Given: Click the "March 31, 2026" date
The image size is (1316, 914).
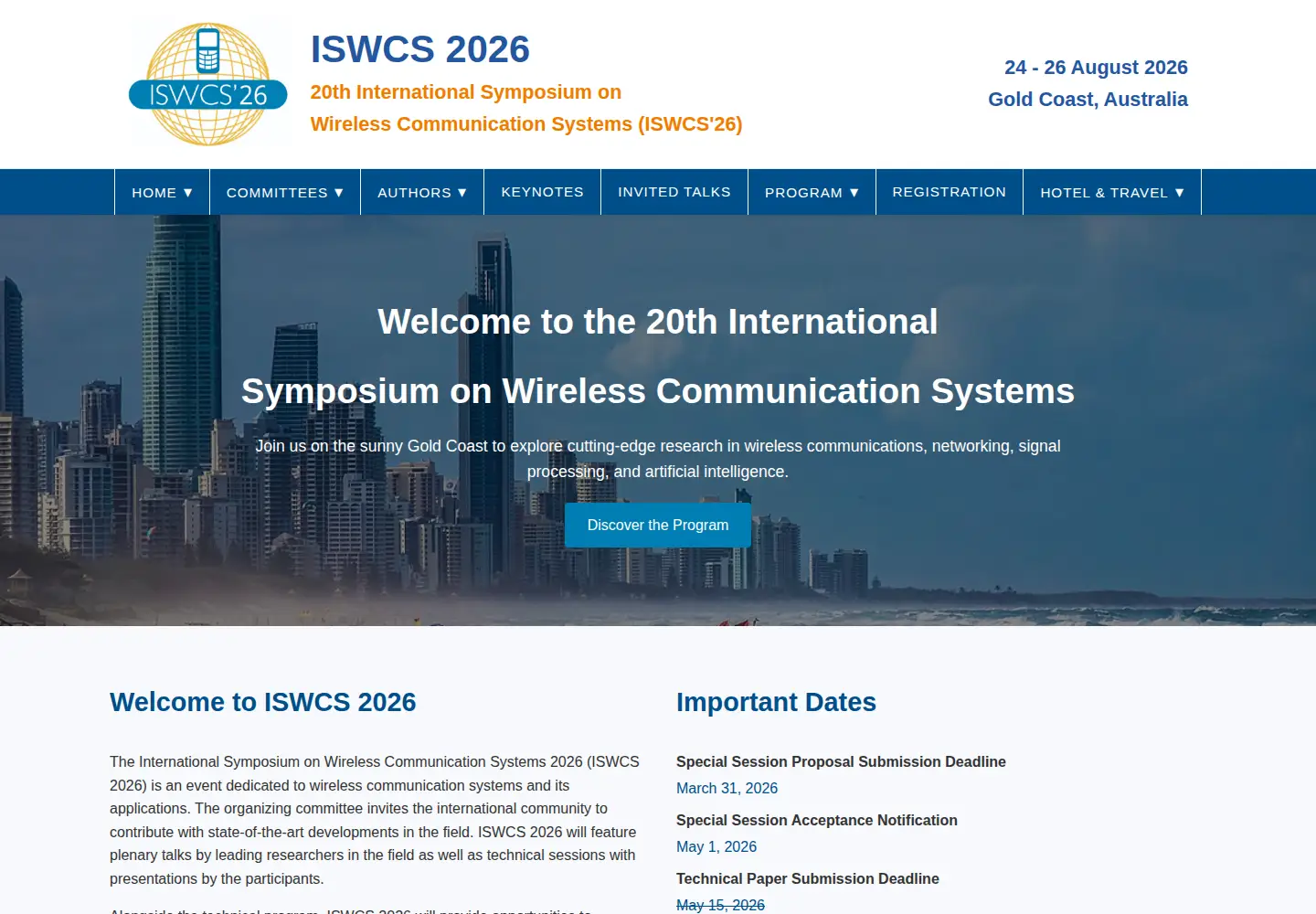Looking at the screenshot, I should click(x=727, y=788).
